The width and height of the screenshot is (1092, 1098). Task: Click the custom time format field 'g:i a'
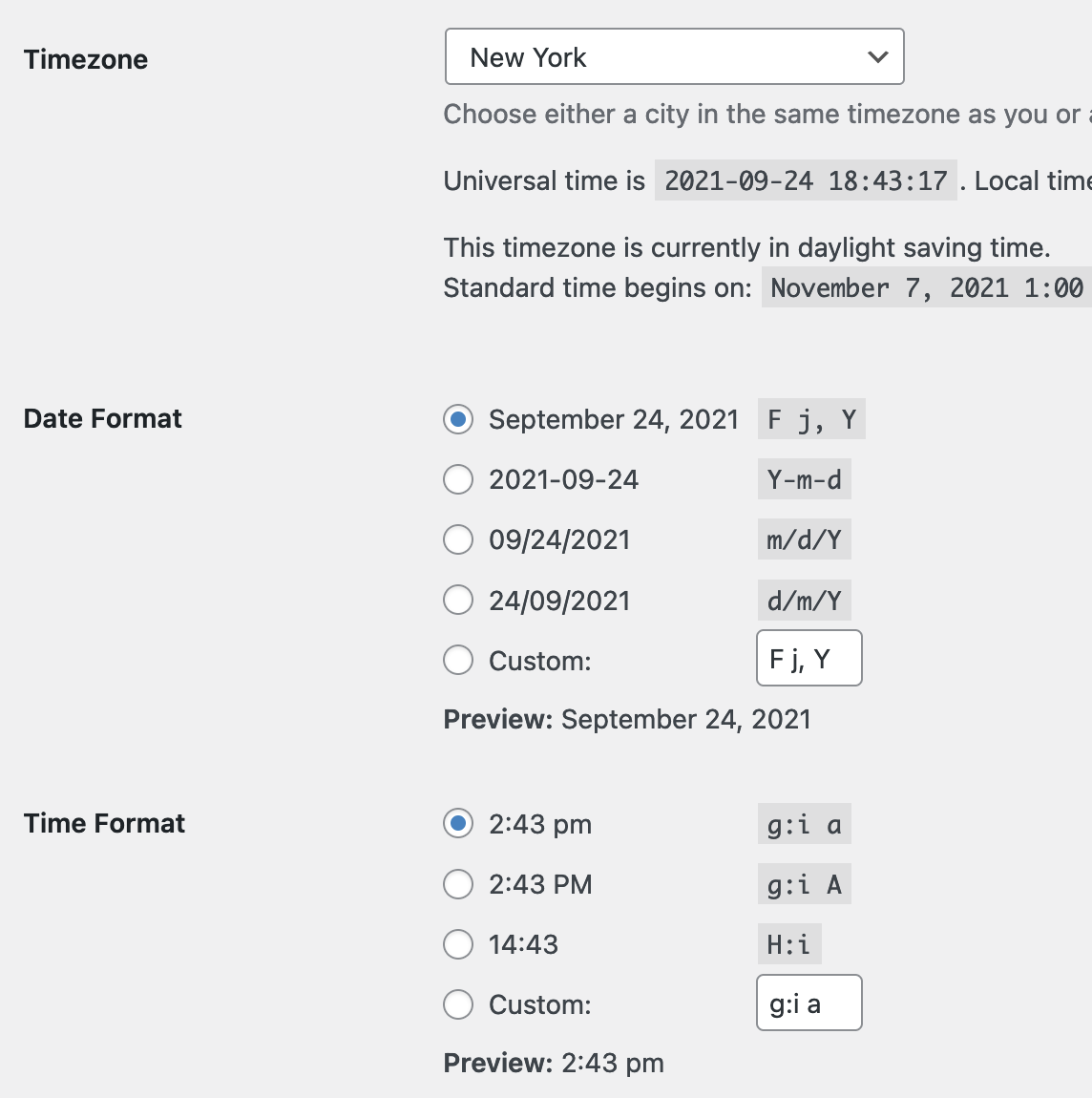pyautogui.click(x=808, y=1003)
